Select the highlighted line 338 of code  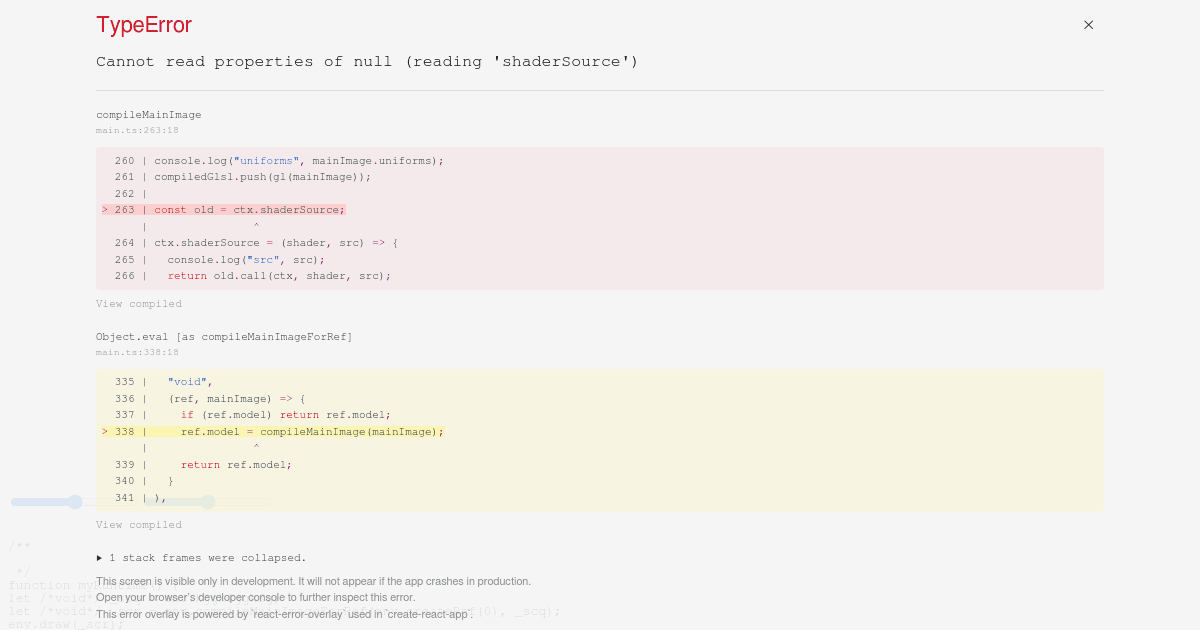point(270,431)
